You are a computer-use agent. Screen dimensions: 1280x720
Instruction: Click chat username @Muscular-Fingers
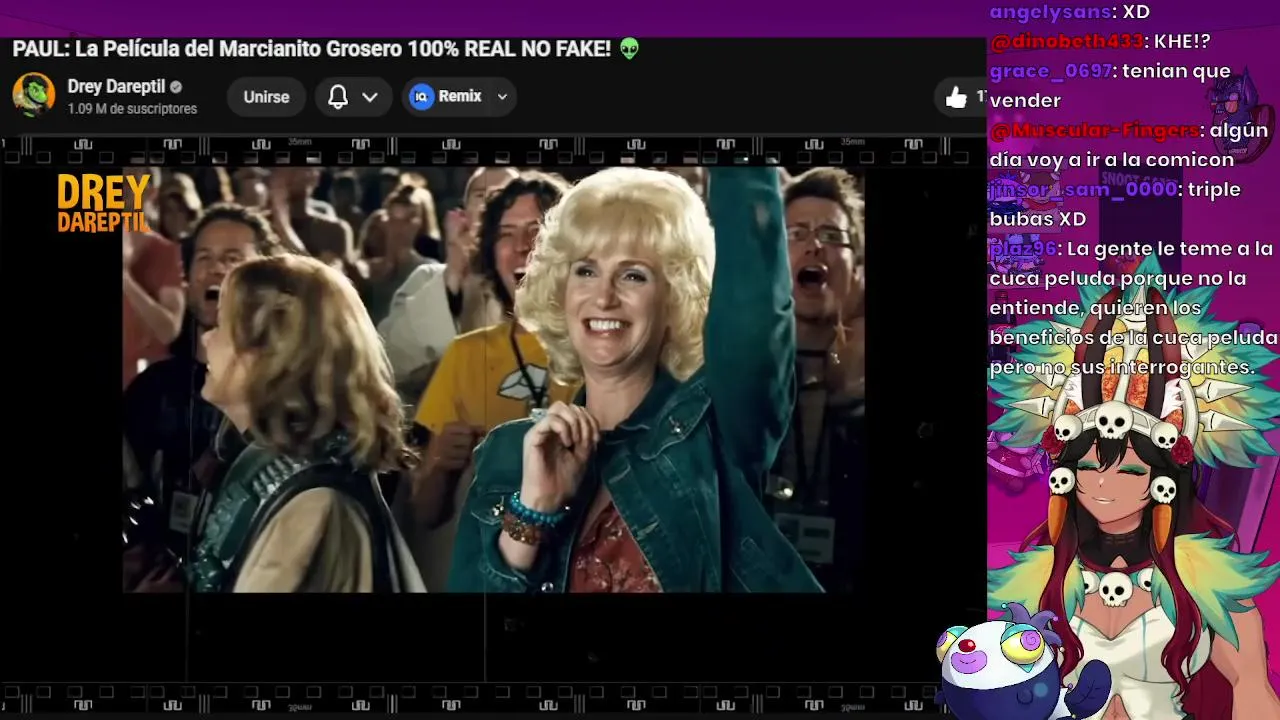click(1094, 130)
